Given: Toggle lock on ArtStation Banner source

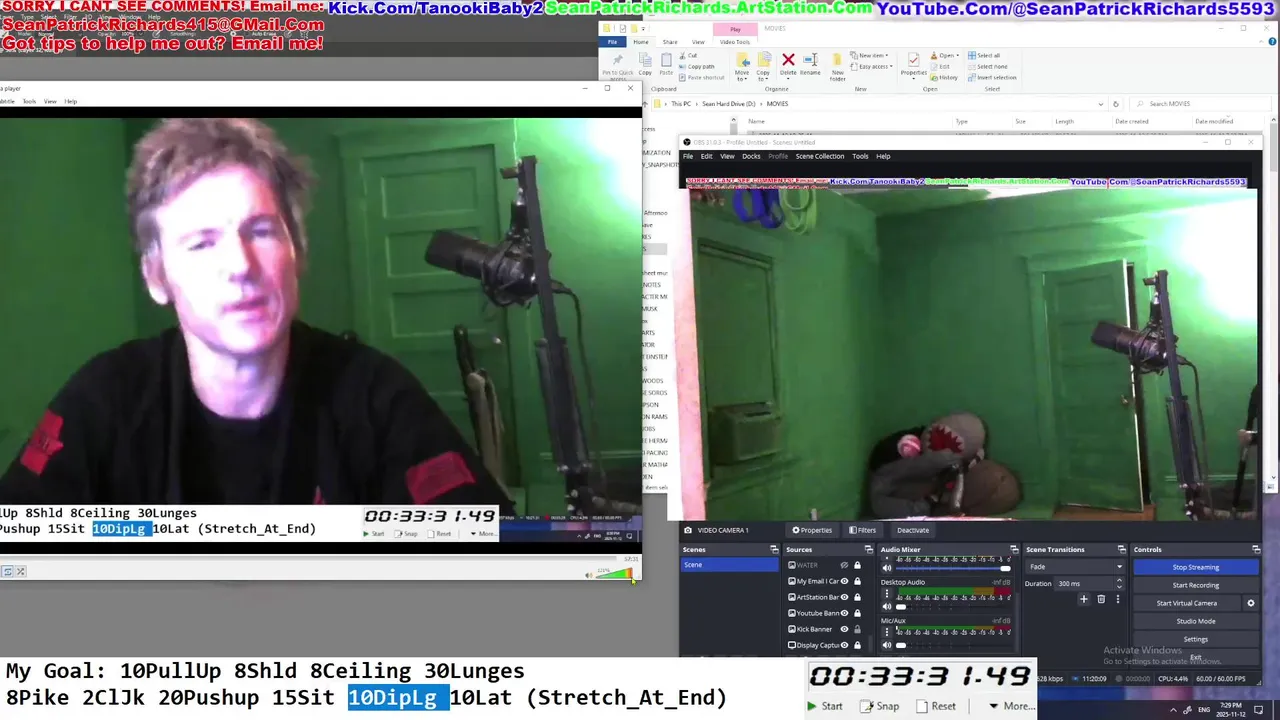Looking at the screenshot, I should pyautogui.click(x=857, y=597).
